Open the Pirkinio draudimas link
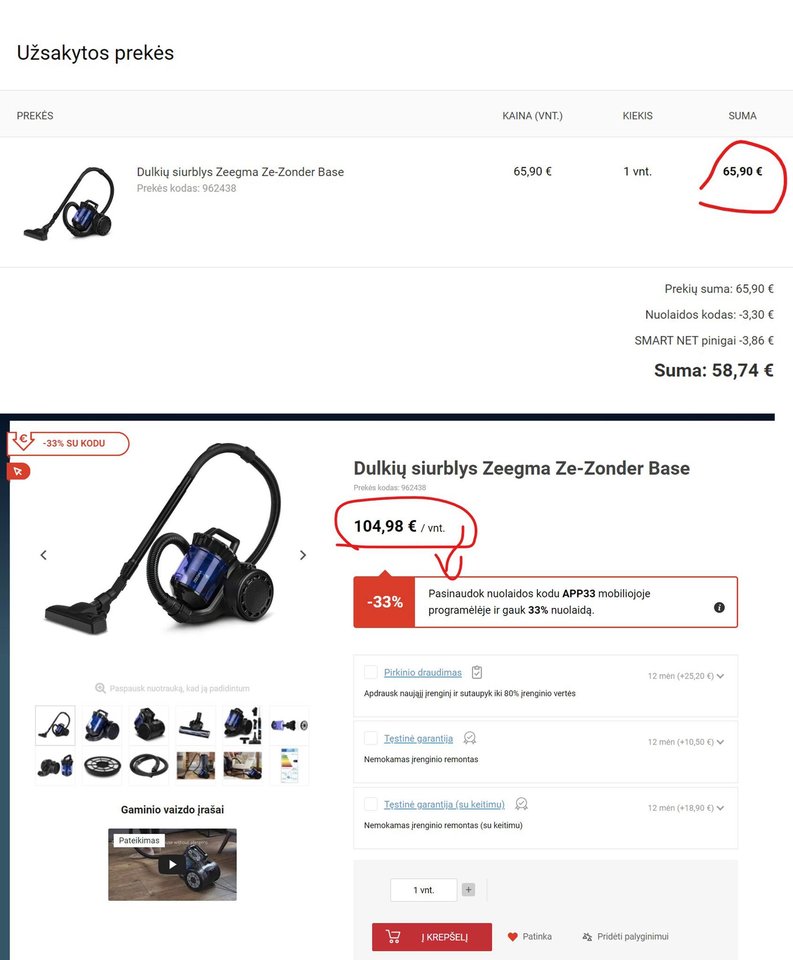The width and height of the screenshot is (793, 960). coord(423,672)
